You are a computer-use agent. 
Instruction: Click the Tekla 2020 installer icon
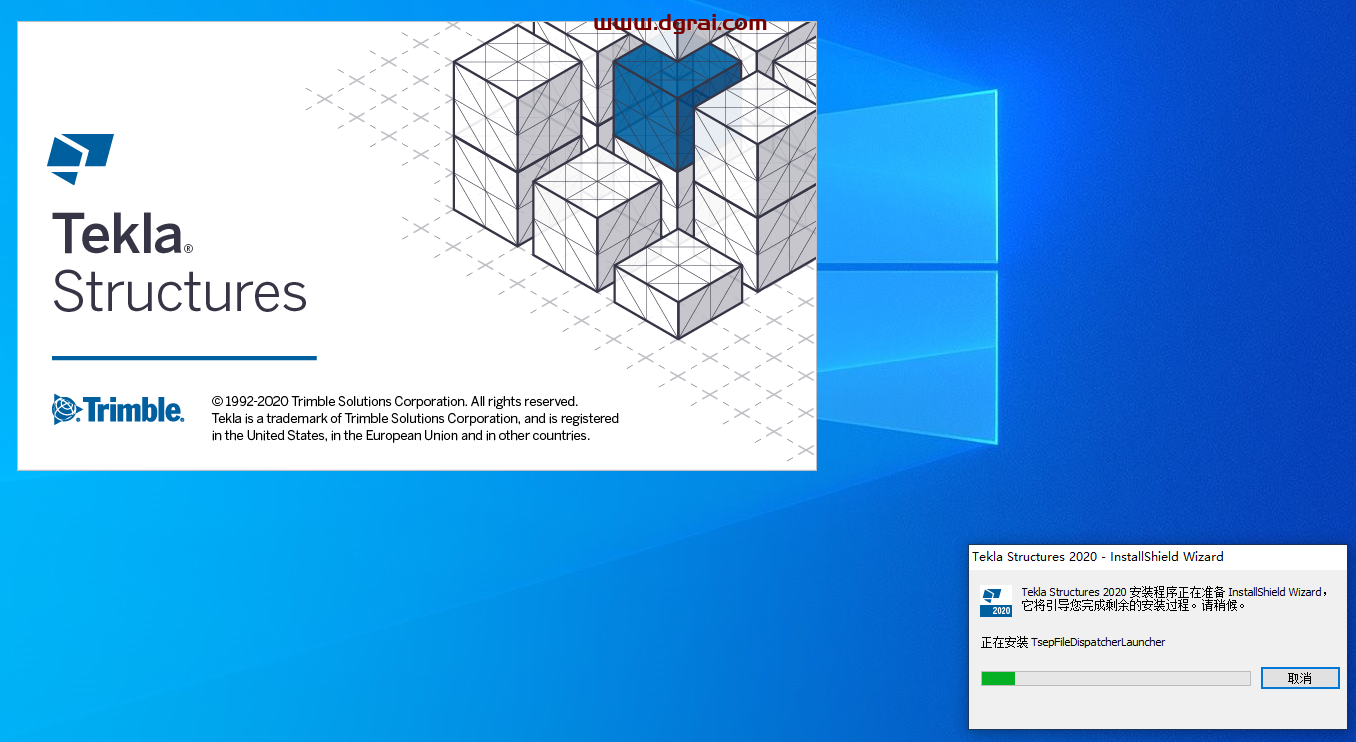point(996,601)
